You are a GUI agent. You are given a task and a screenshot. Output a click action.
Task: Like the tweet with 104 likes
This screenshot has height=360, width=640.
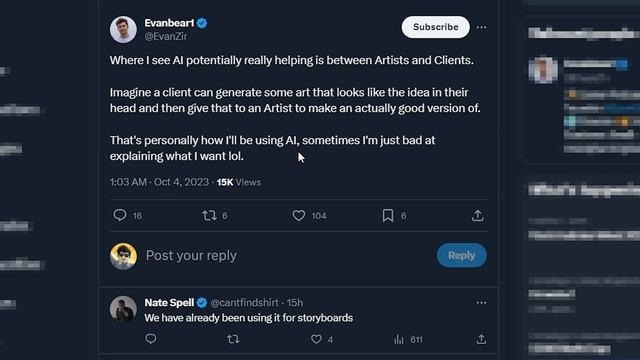click(299, 215)
